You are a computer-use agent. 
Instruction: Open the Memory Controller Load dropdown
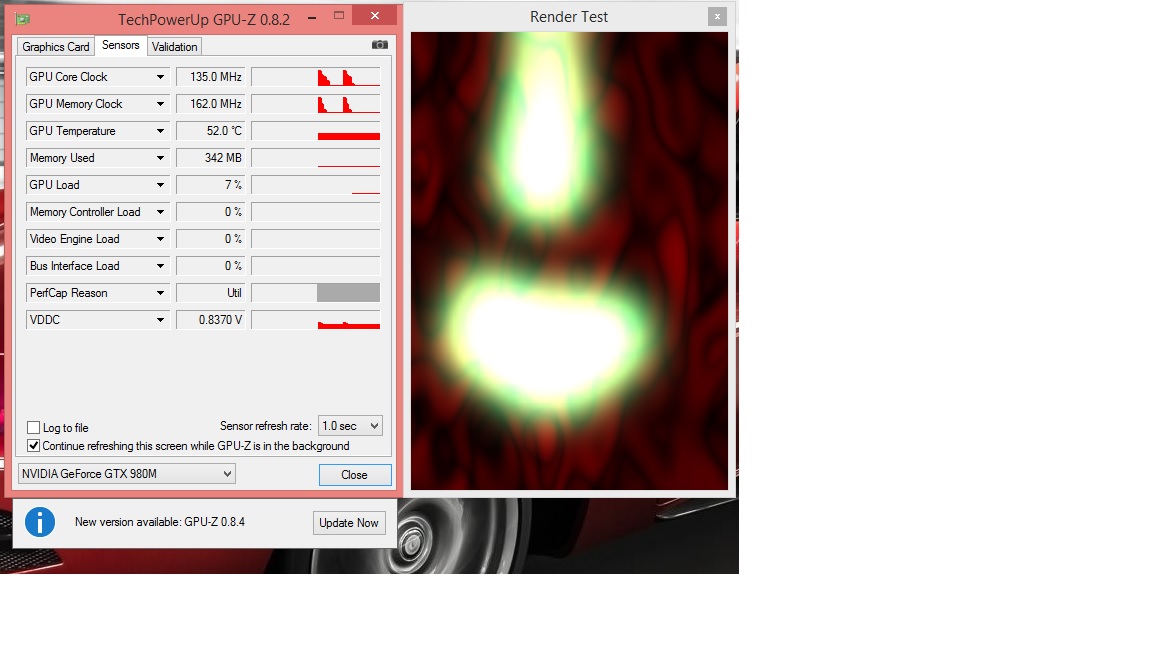click(160, 212)
